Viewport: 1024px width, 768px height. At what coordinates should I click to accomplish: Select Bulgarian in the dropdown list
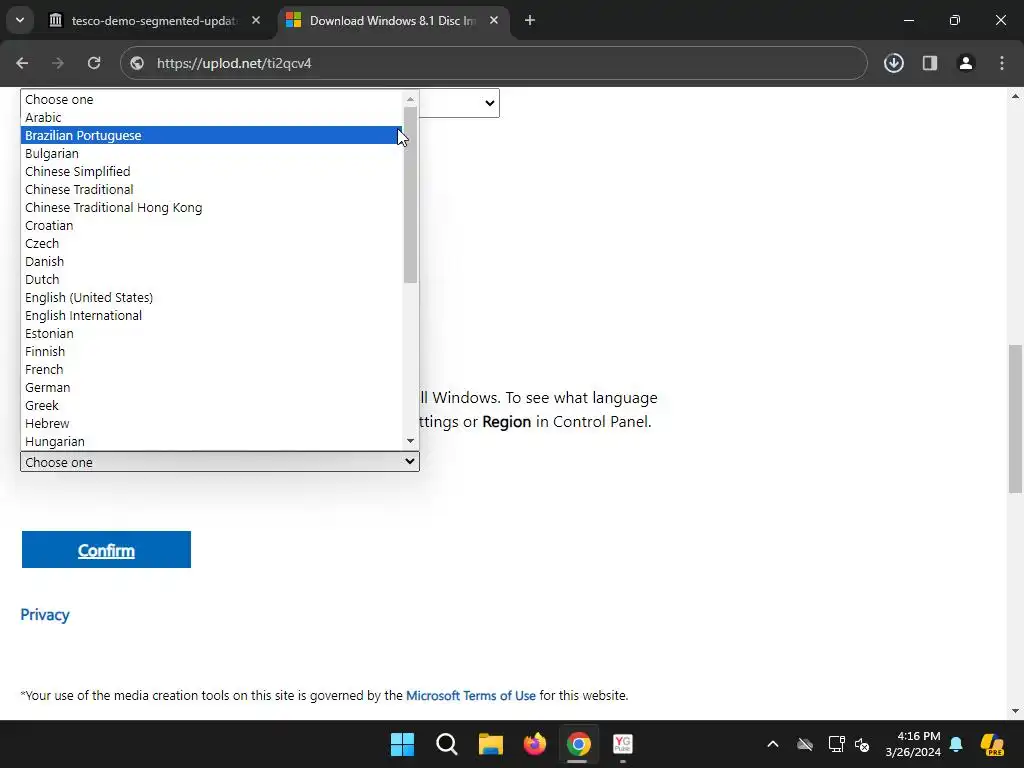click(212, 153)
